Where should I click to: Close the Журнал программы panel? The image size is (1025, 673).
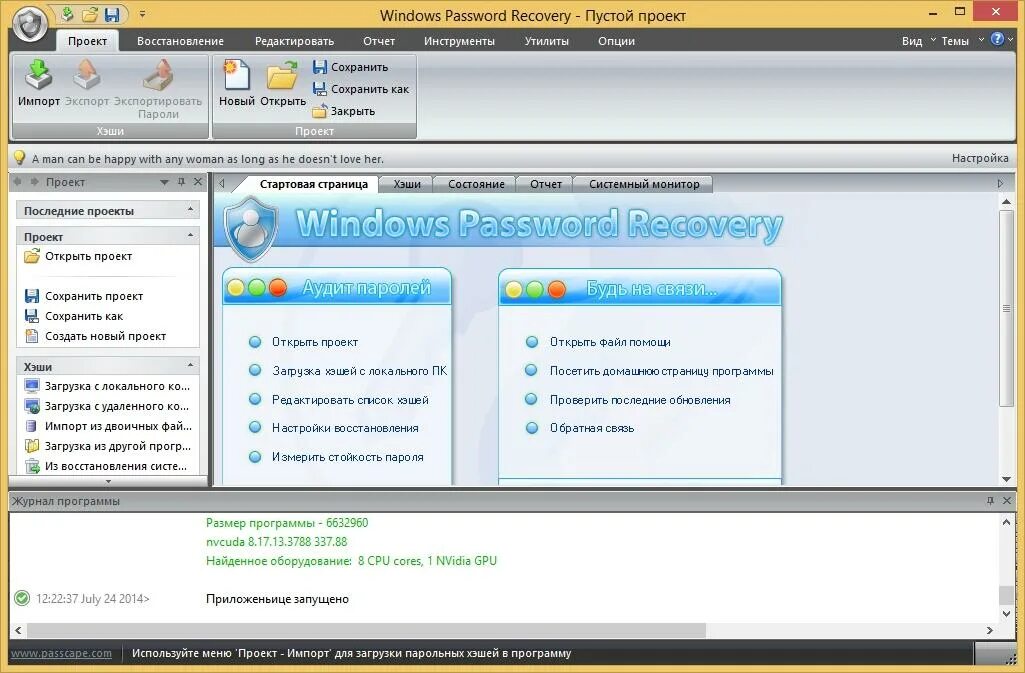click(1007, 501)
